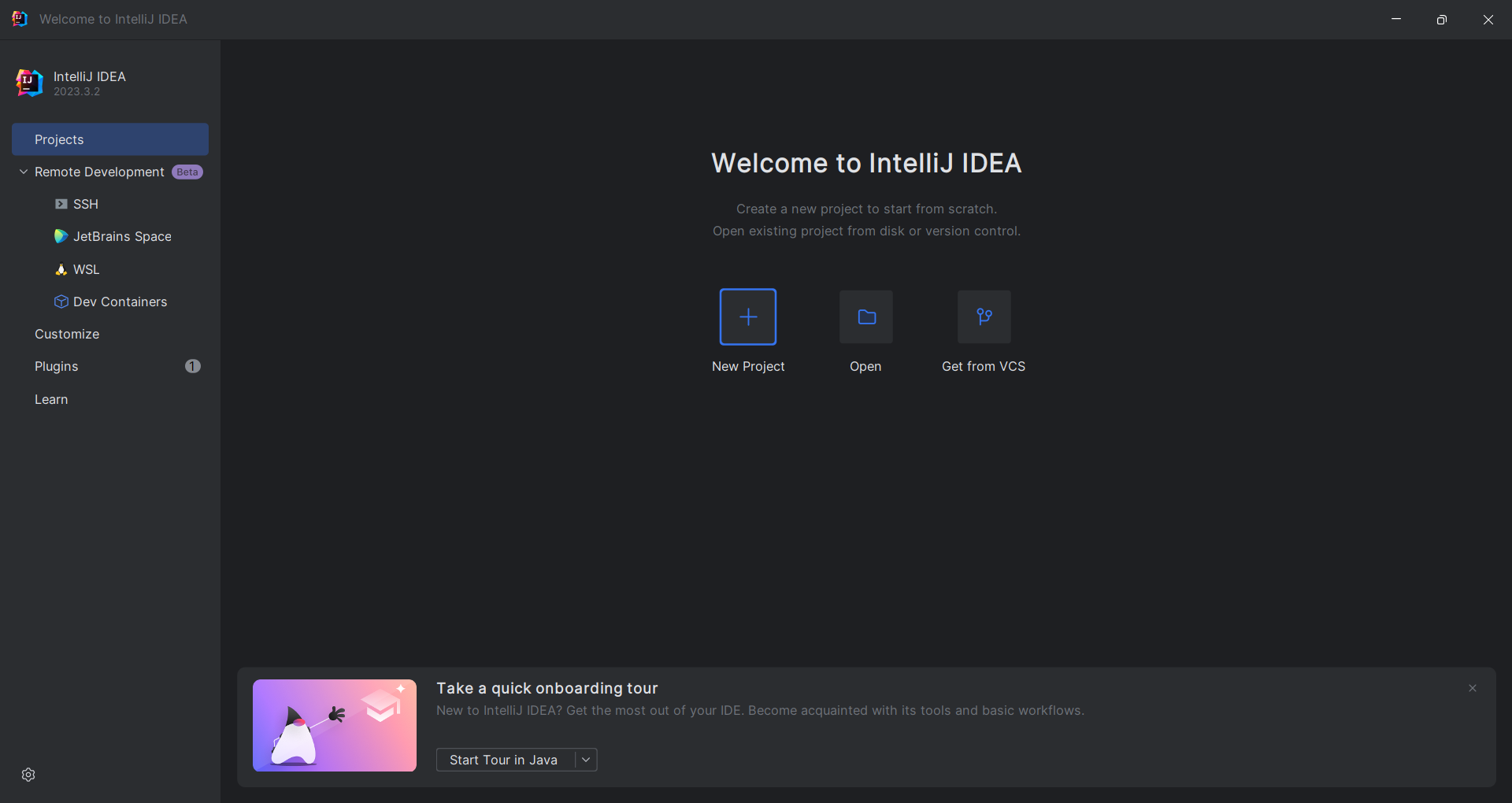Minimize the IntelliJ IDEA window

[x=1396, y=19]
